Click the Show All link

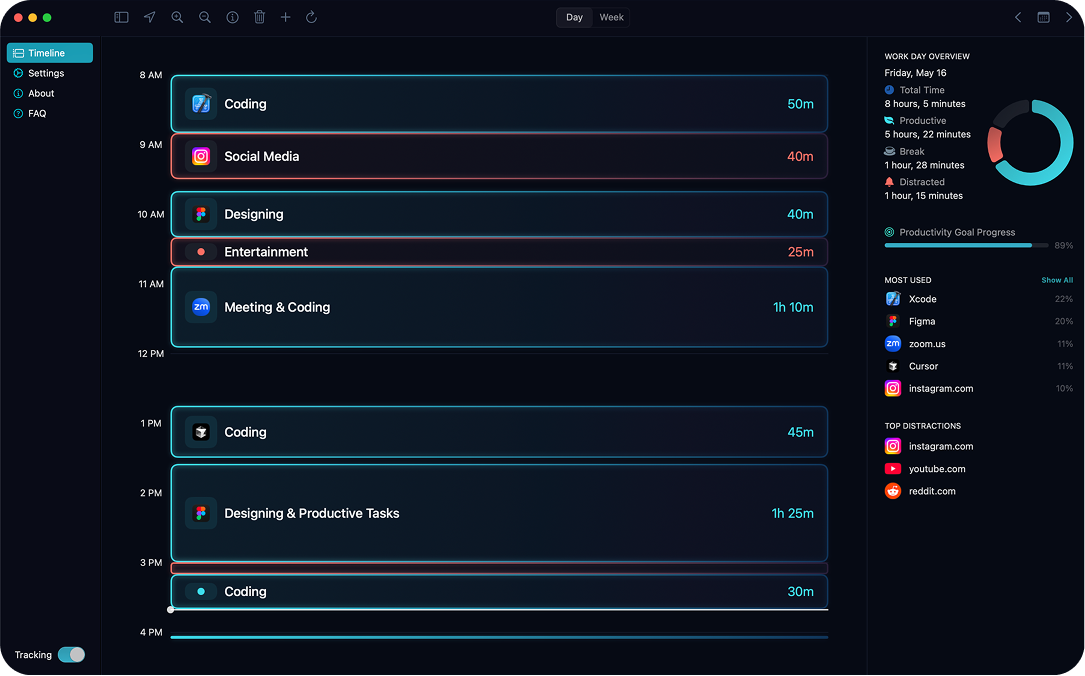click(x=1057, y=280)
